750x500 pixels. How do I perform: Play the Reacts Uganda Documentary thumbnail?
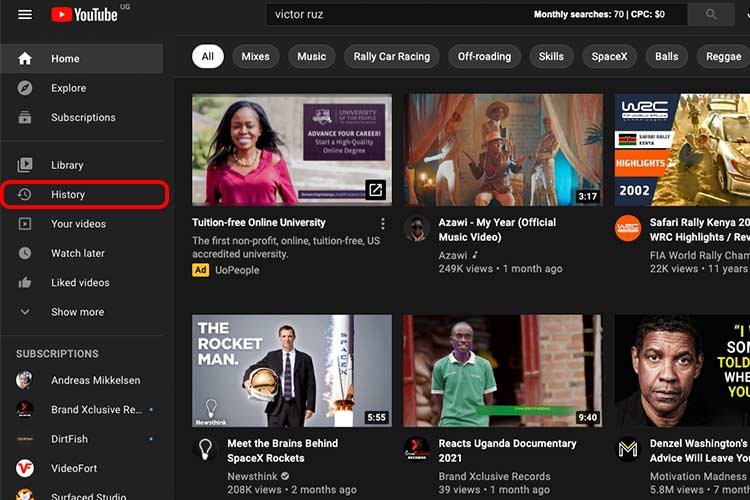(503, 371)
